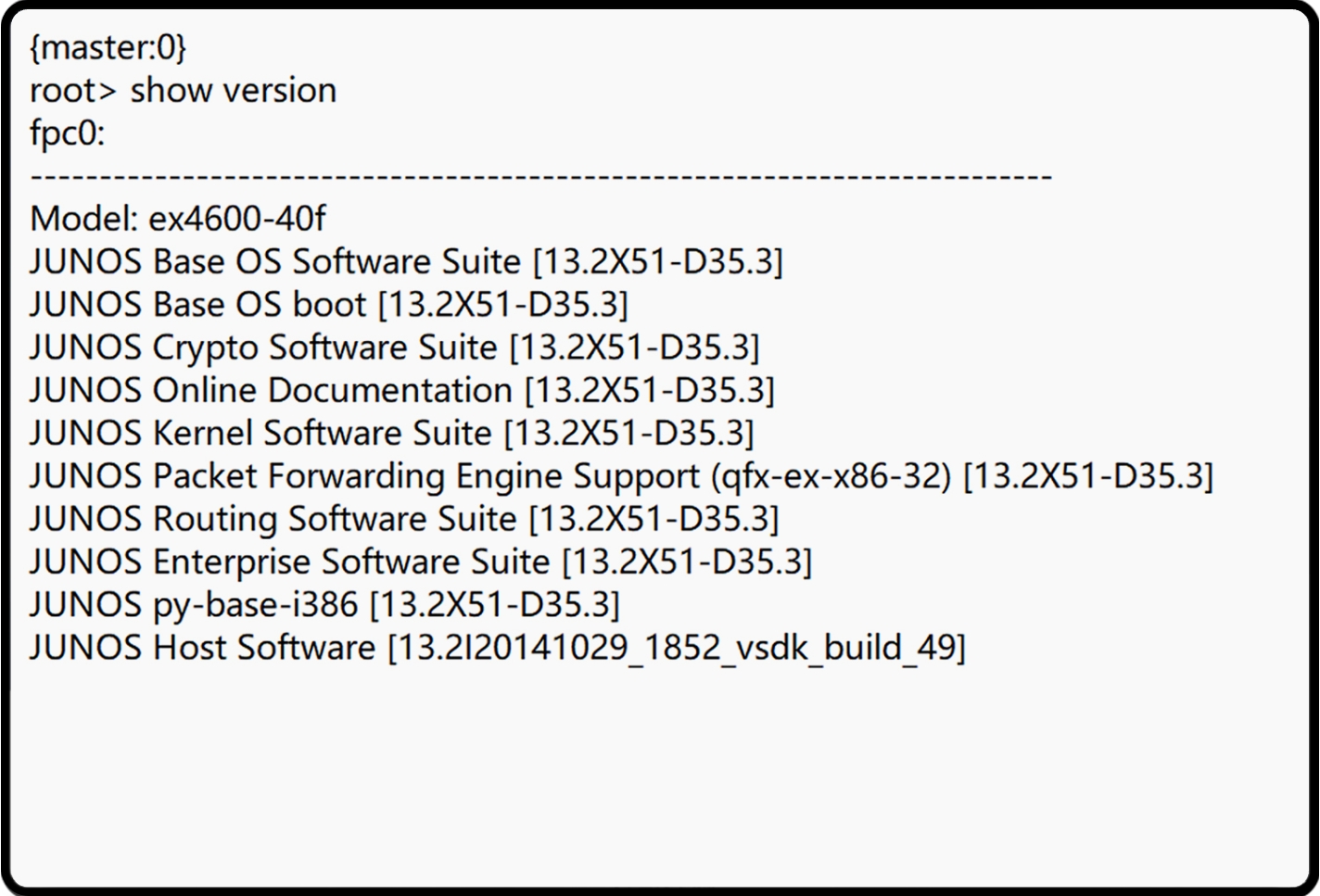The image size is (1320, 896).
Task: Click the (qfx-ex-x86-32) text
Action: [x=831, y=476]
